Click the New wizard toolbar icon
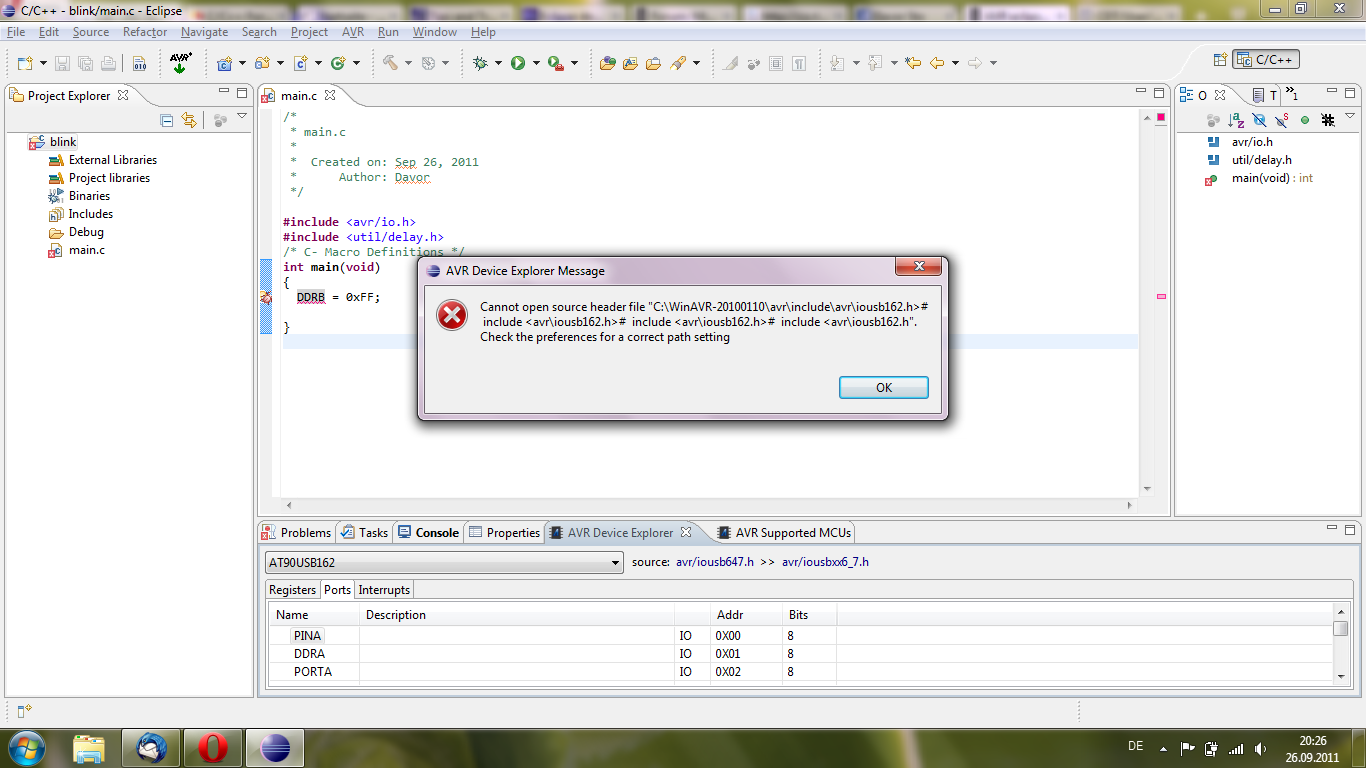This screenshot has height=768, width=1366. [25, 63]
